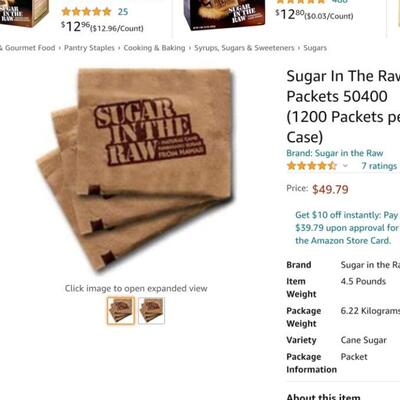Open the 7 ratings link

point(379,166)
